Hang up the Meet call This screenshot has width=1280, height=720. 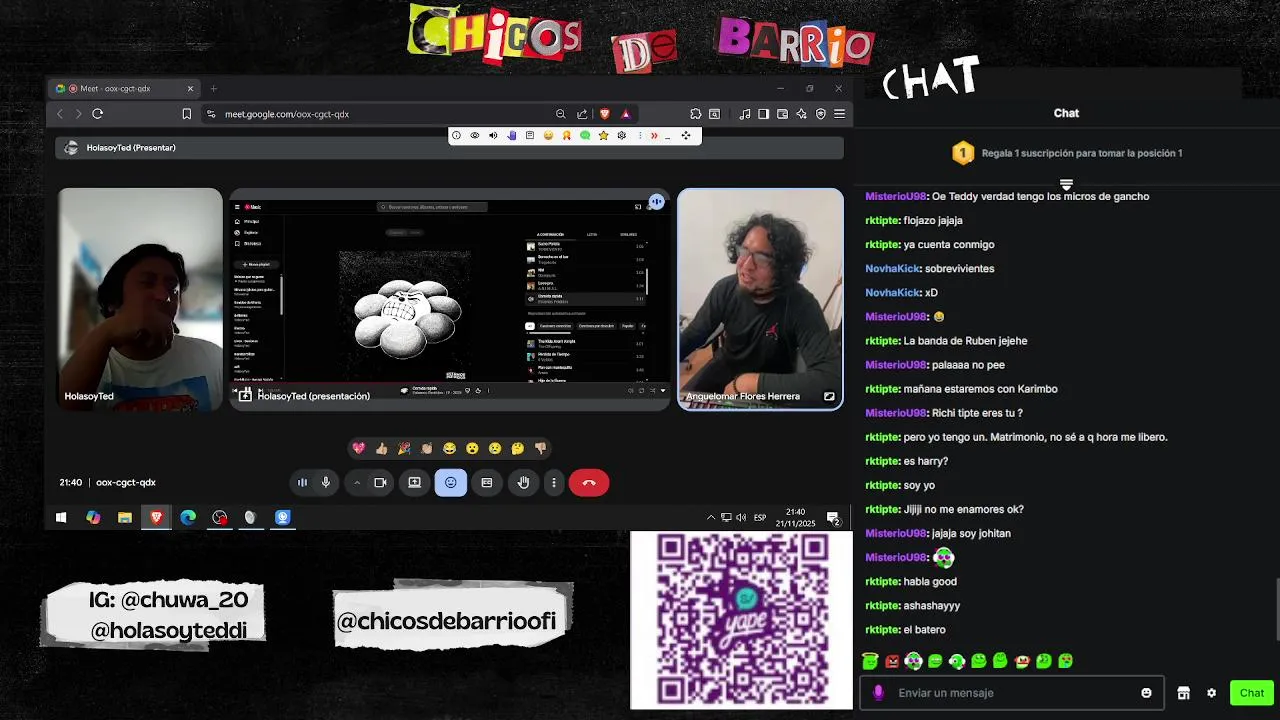click(589, 483)
